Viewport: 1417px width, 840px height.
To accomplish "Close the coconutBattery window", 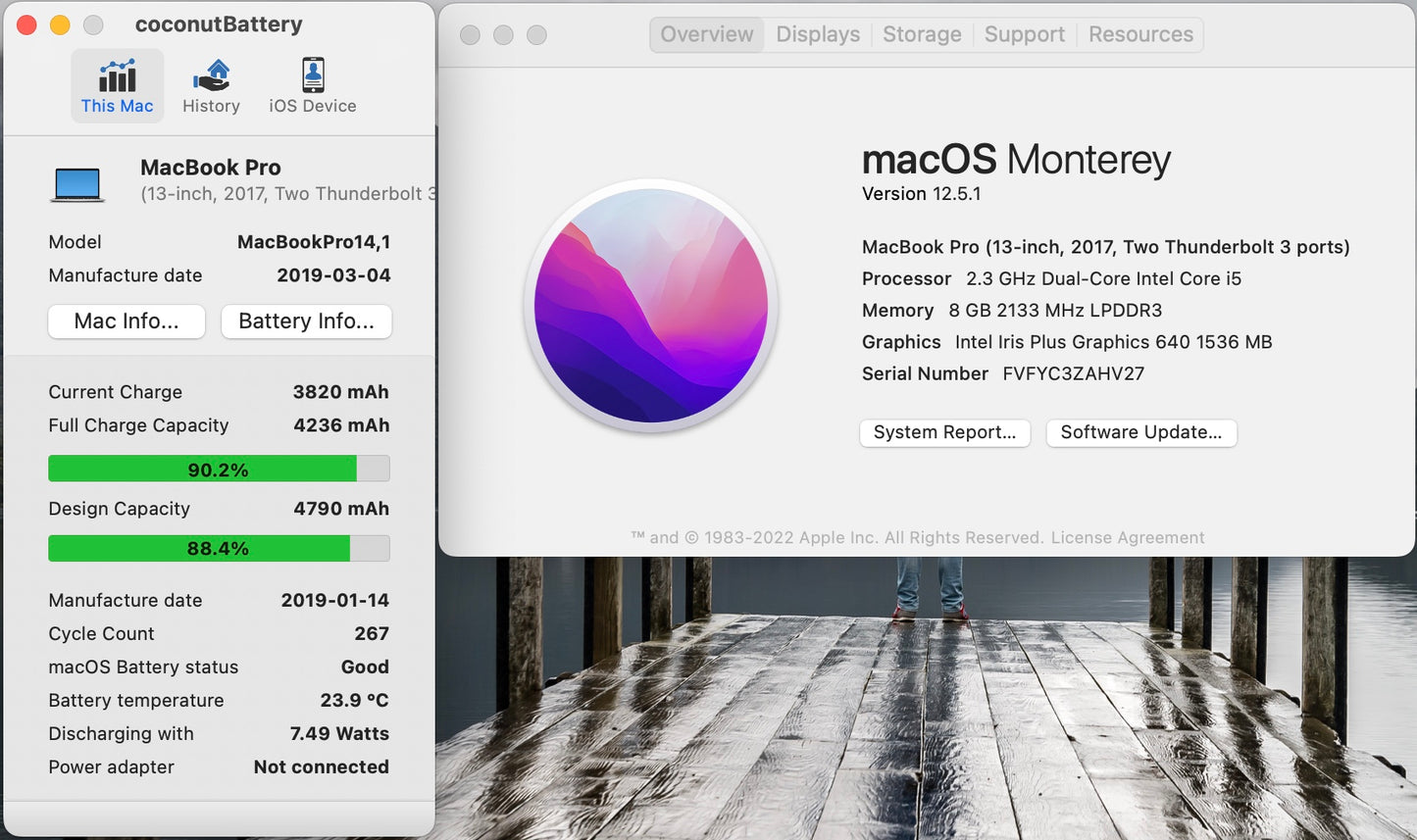I will pyautogui.click(x=27, y=25).
